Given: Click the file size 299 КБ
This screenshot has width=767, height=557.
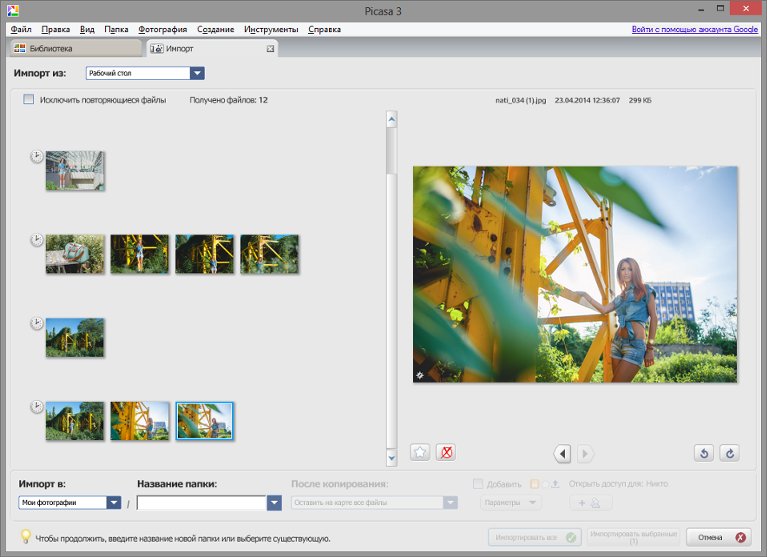Looking at the screenshot, I should pos(640,100).
